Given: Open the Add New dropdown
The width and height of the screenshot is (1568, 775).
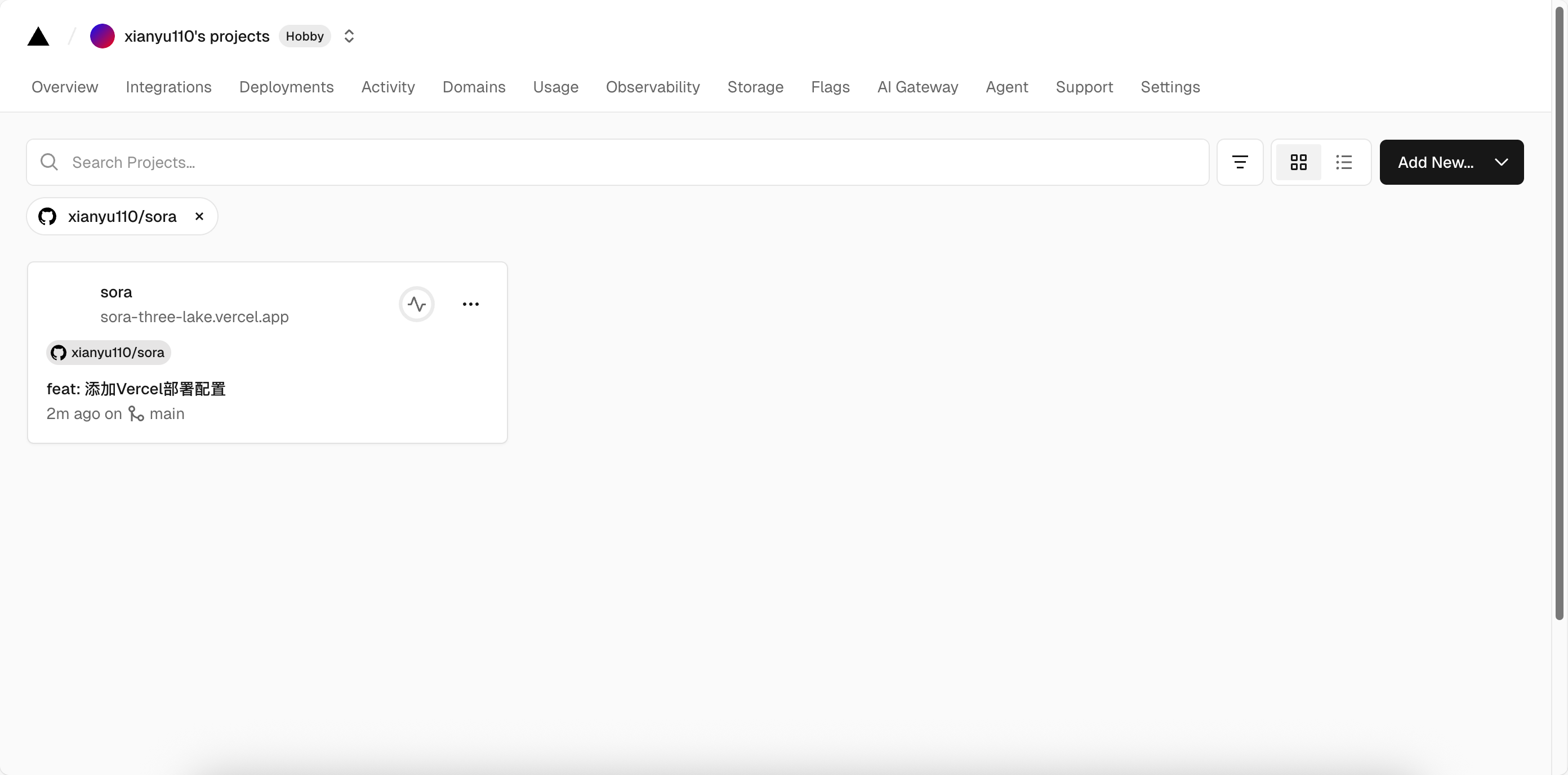Looking at the screenshot, I should pos(1451,163).
